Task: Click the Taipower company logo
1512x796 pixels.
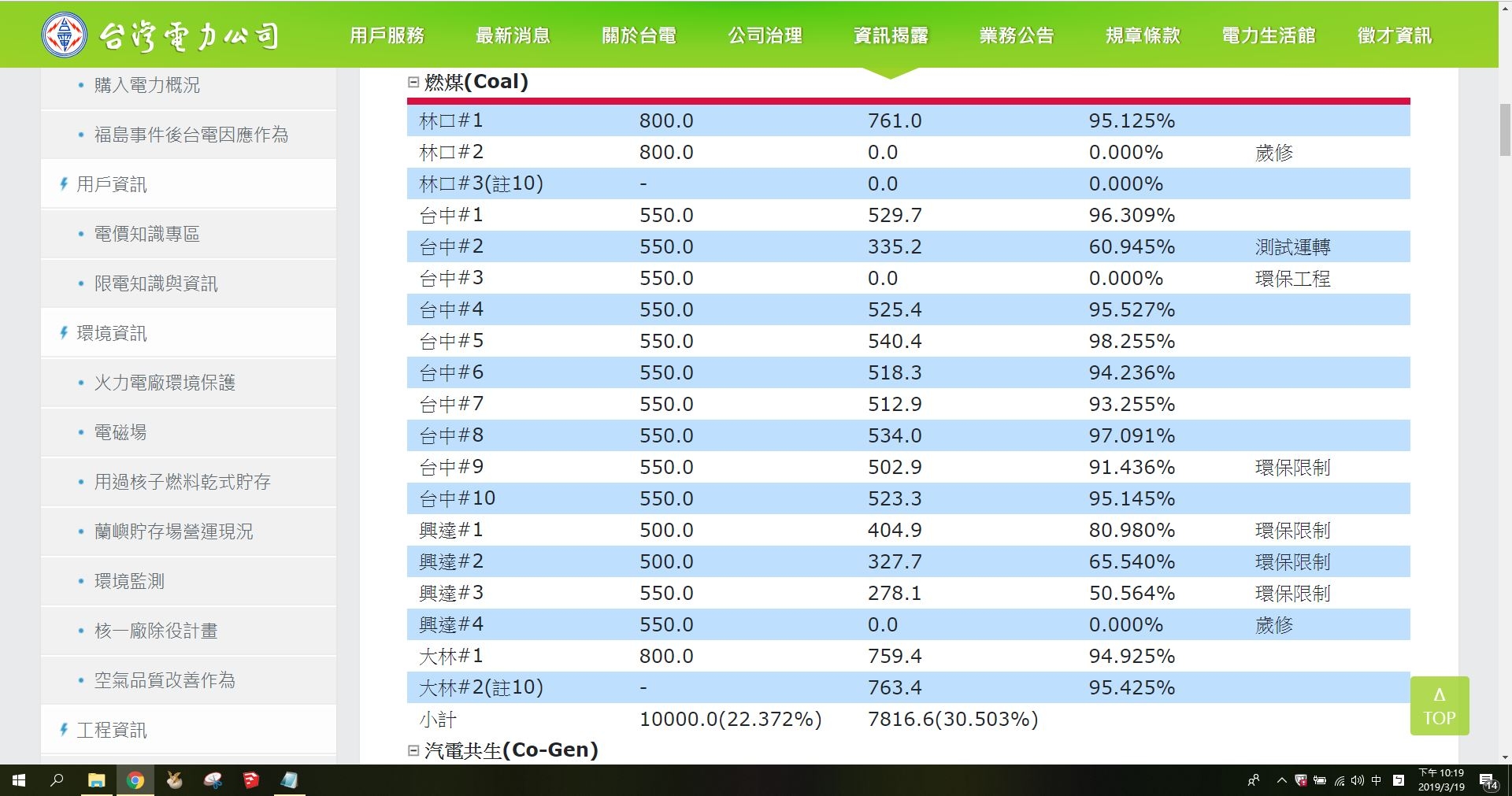Action: pos(161,35)
